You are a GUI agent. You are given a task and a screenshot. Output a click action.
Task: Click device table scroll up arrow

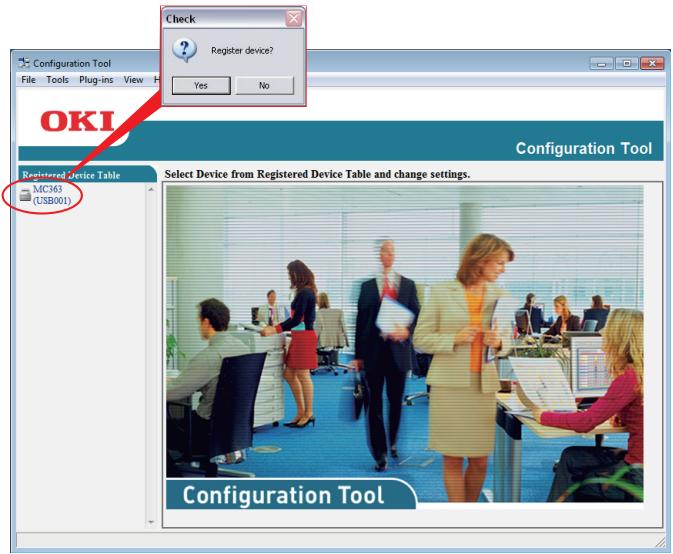[x=151, y=189]
